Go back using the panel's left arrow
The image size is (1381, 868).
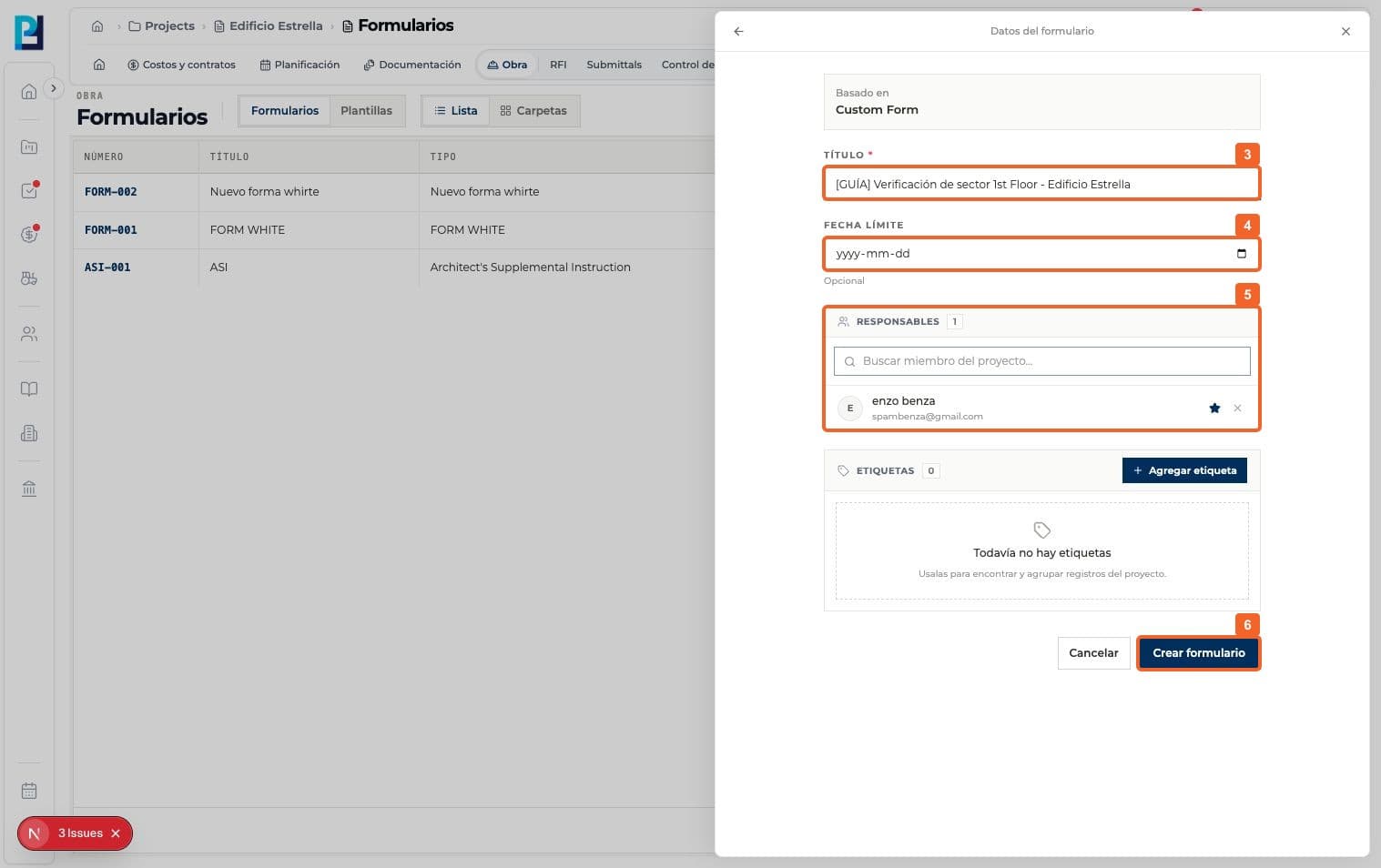coord(738,31)
